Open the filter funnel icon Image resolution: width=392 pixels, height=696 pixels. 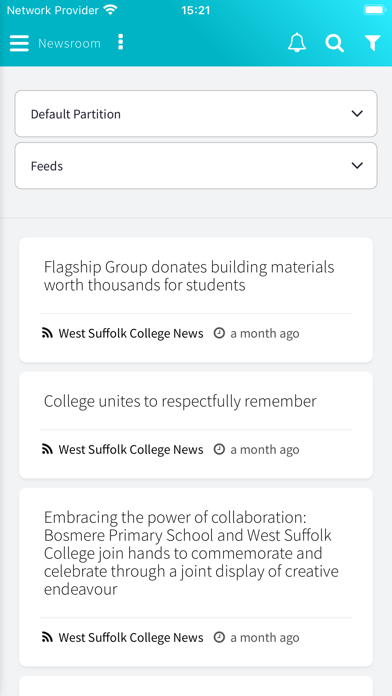tap(372, 43)
